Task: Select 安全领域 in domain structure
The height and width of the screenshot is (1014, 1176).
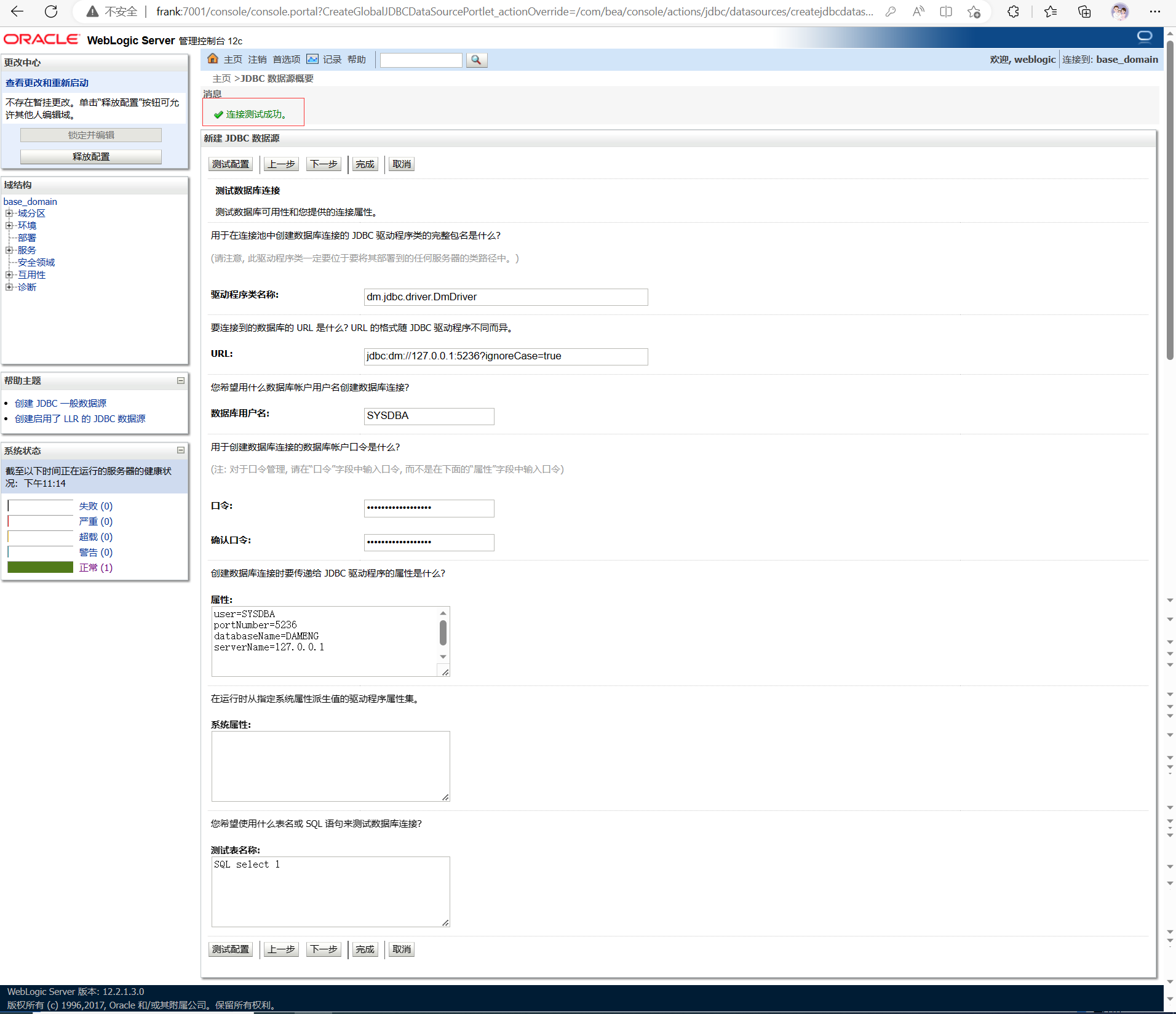Action: 36,263
